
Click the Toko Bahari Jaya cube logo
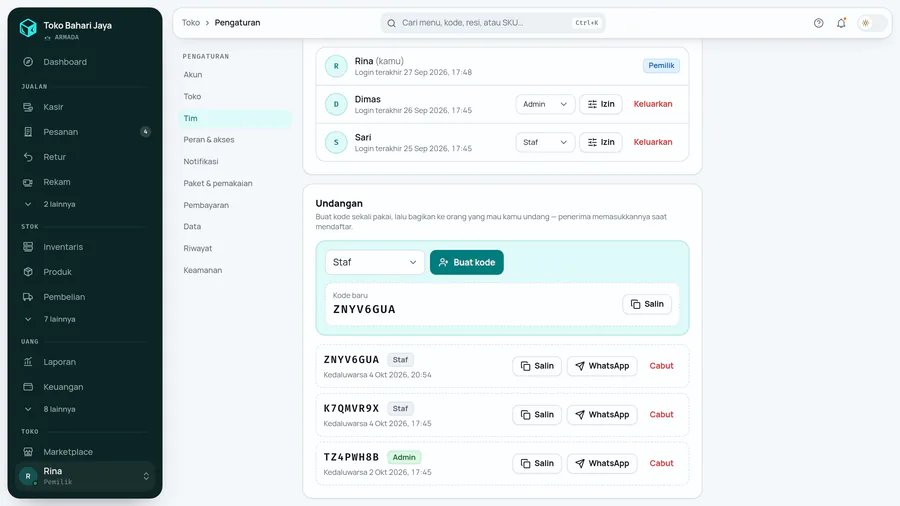click(28, 28)
